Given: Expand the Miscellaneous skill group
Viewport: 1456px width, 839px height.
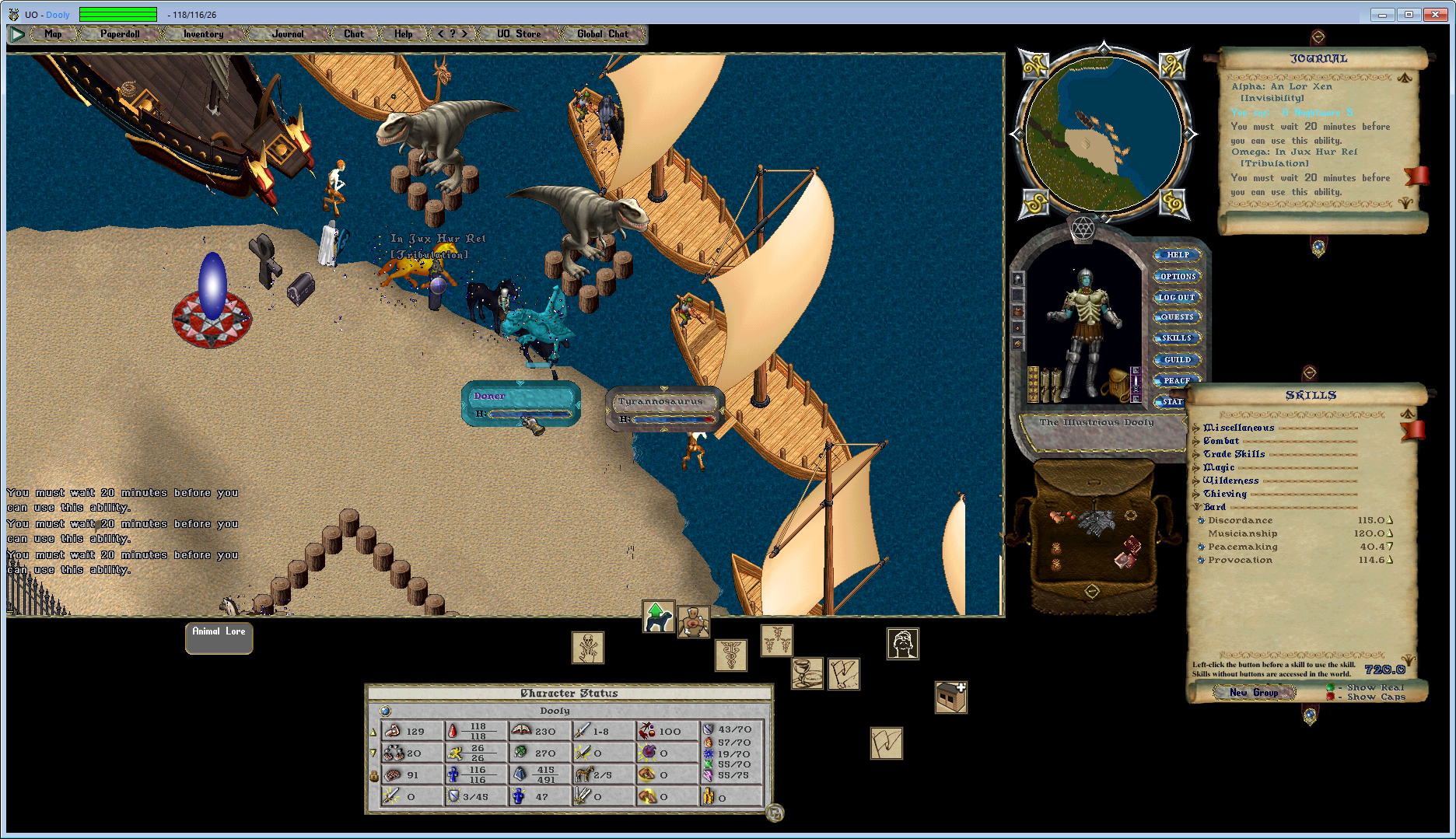Looking at the screenshot, I should [x=1197, y=428].
